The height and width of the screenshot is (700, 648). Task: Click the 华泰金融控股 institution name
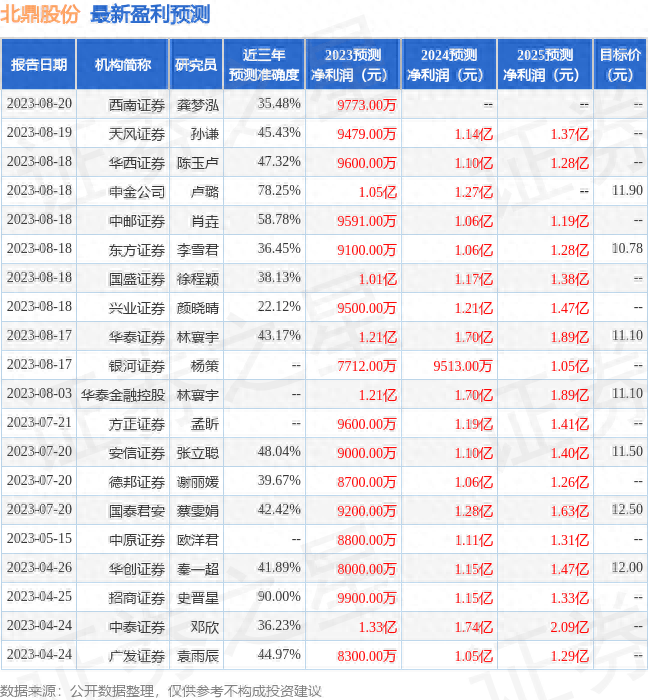tap(122, 395)
